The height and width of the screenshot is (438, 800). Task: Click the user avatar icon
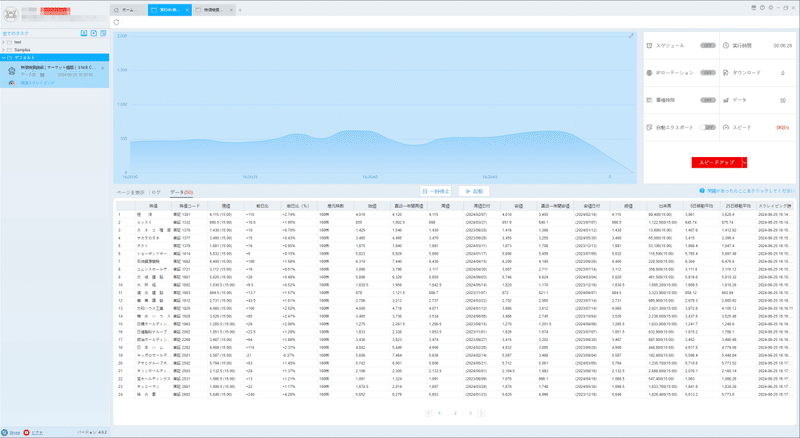coord(11,14)
